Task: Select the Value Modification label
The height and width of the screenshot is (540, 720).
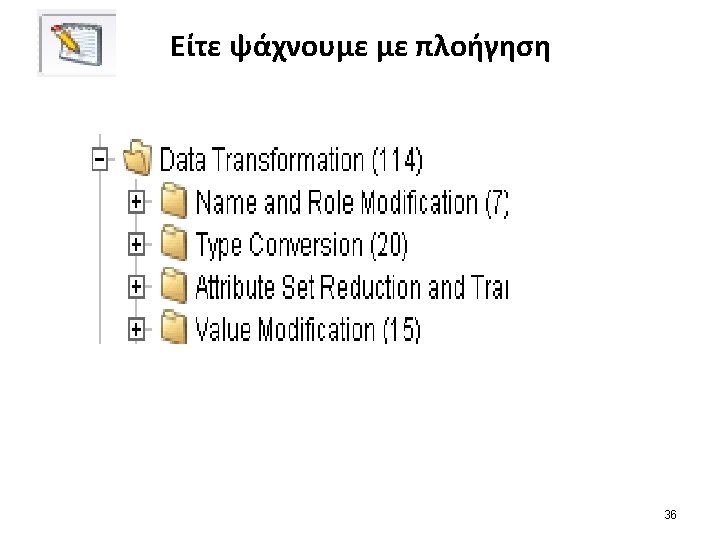Action: pos(283,329)
